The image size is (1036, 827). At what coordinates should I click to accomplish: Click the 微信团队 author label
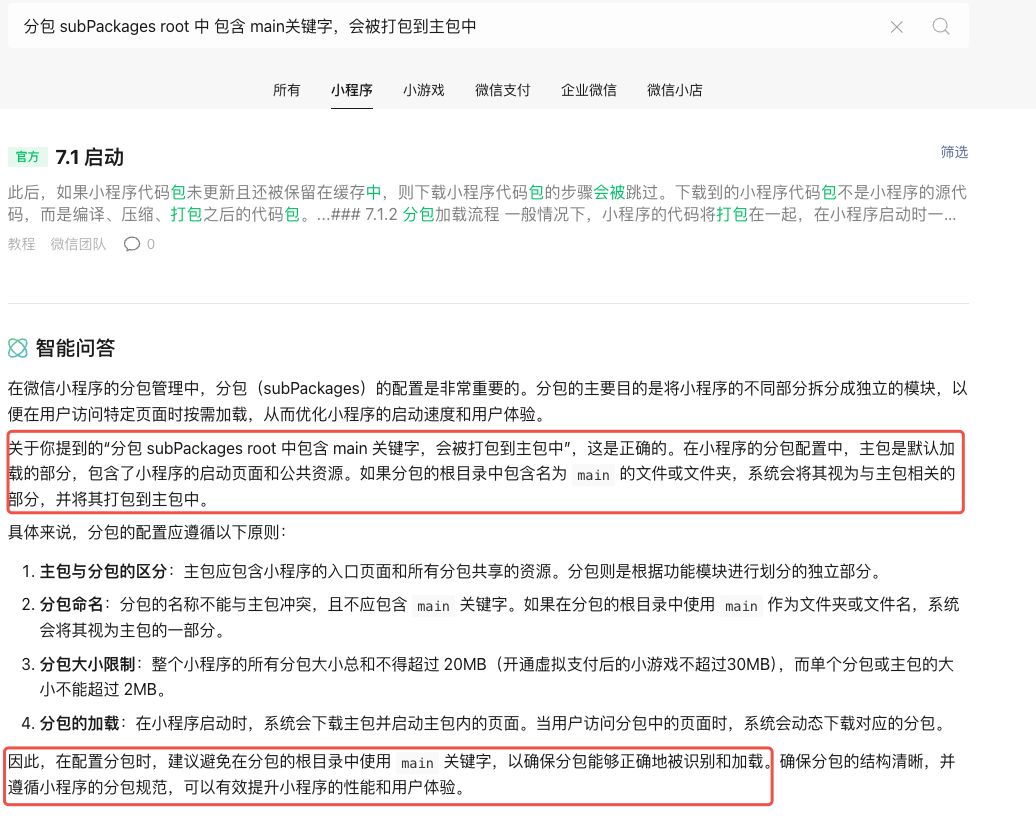[78, 244]
